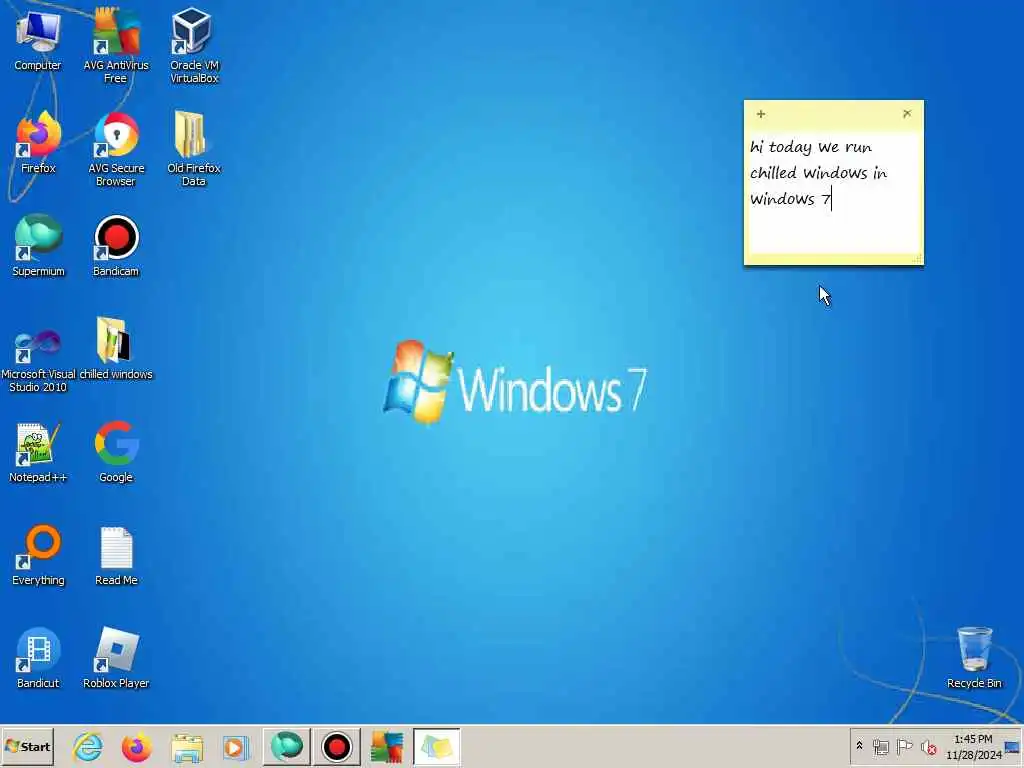Select the AVG Secure Browser icon
The width and height of the screenshot is (1024, 768).
tap(116, 149)
